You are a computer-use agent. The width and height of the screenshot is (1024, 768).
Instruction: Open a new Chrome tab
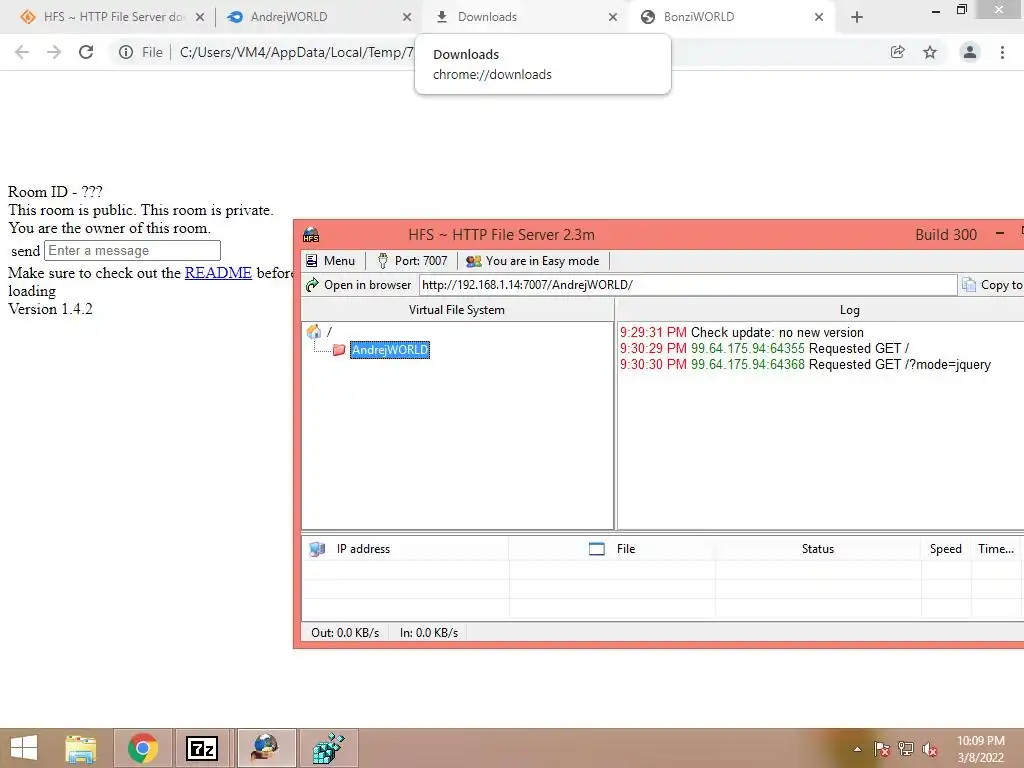857,17
